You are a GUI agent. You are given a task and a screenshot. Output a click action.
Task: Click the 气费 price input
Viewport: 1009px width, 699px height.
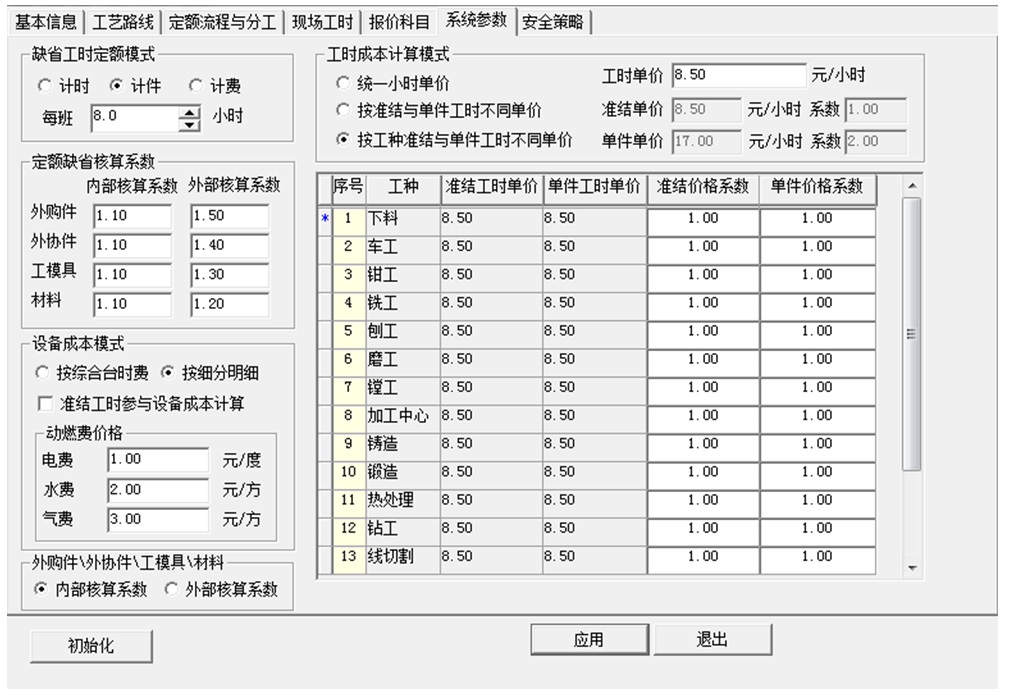[x=158, y=519]
